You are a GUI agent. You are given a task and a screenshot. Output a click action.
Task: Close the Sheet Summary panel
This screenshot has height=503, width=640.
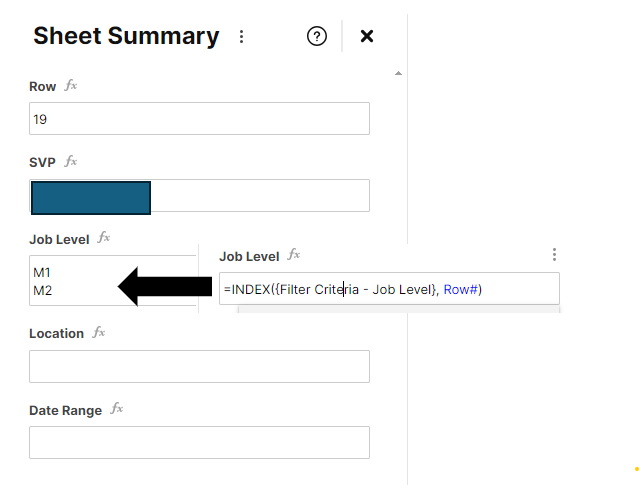(x=367, y=36)
